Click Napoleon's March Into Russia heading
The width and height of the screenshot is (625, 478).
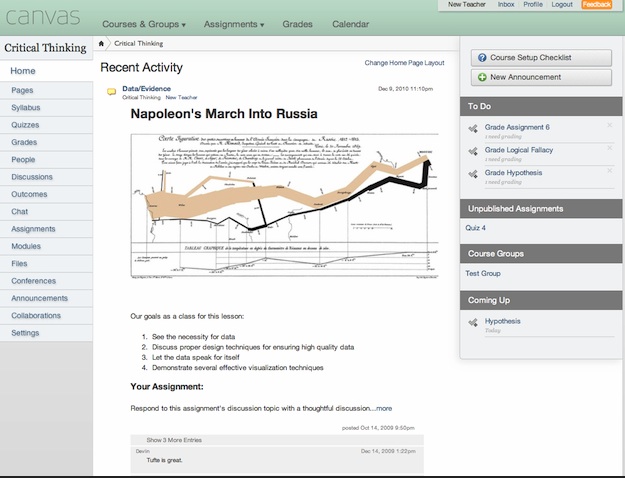pyautogui.click(x=224, y=114)
